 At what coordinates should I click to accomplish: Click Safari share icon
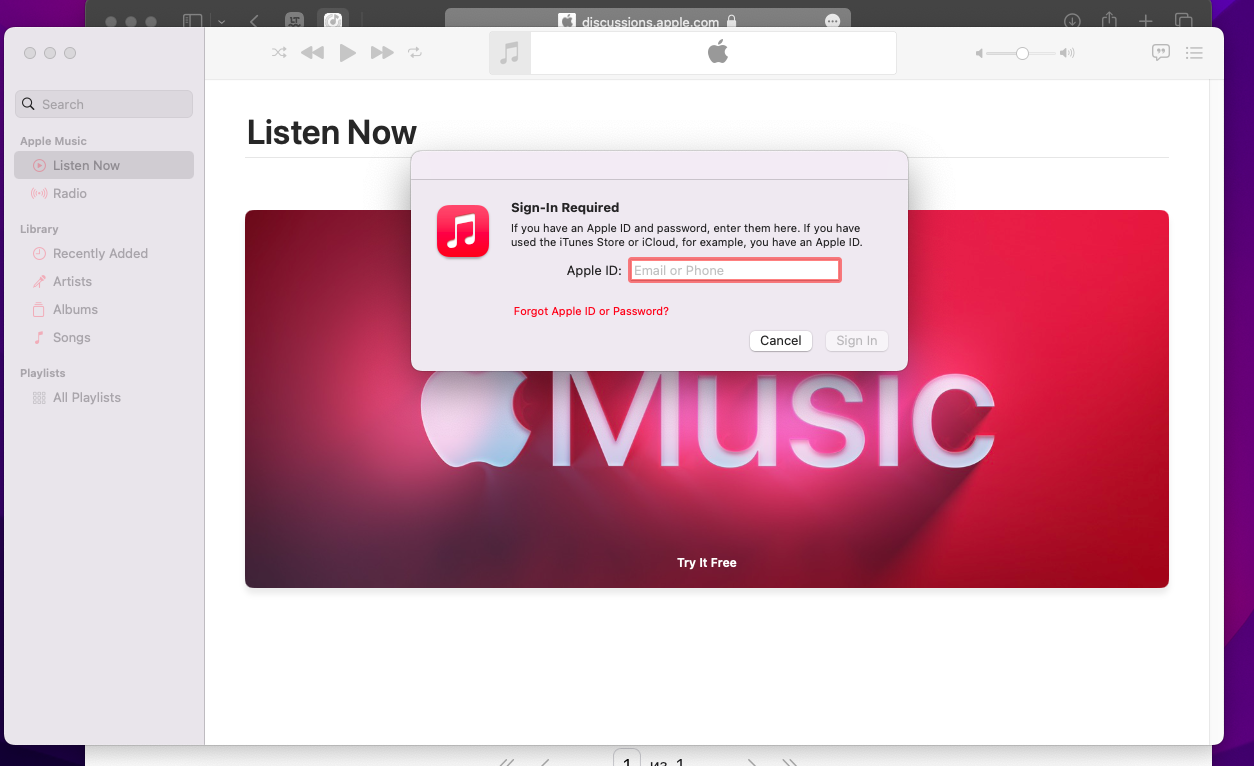click(x=1109, y=20)
